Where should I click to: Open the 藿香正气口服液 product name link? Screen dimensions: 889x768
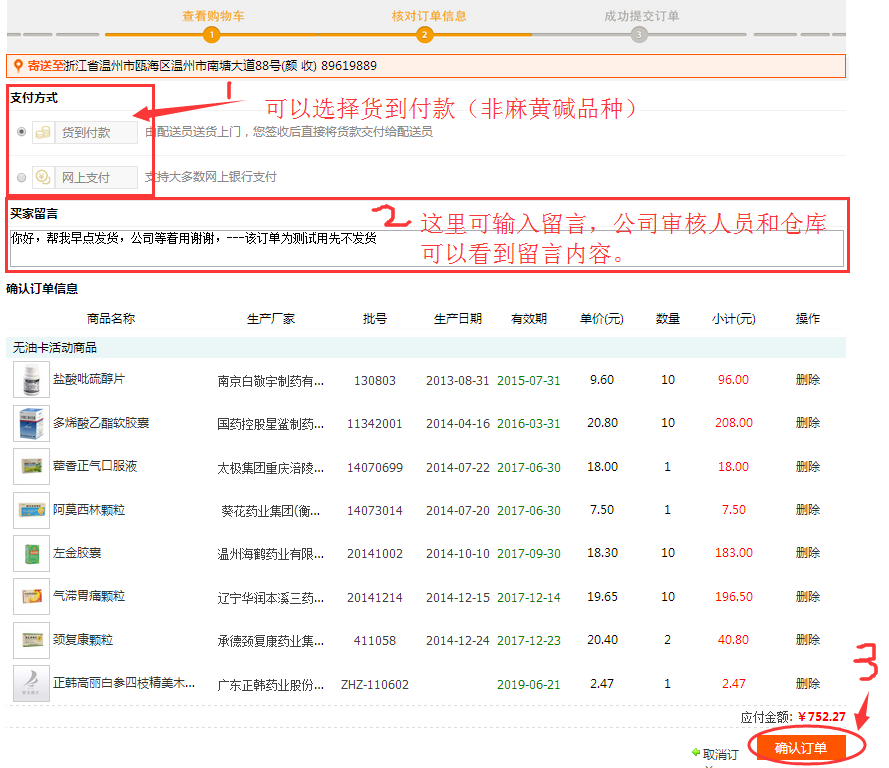pyautogui.click(x=95, y=466)
